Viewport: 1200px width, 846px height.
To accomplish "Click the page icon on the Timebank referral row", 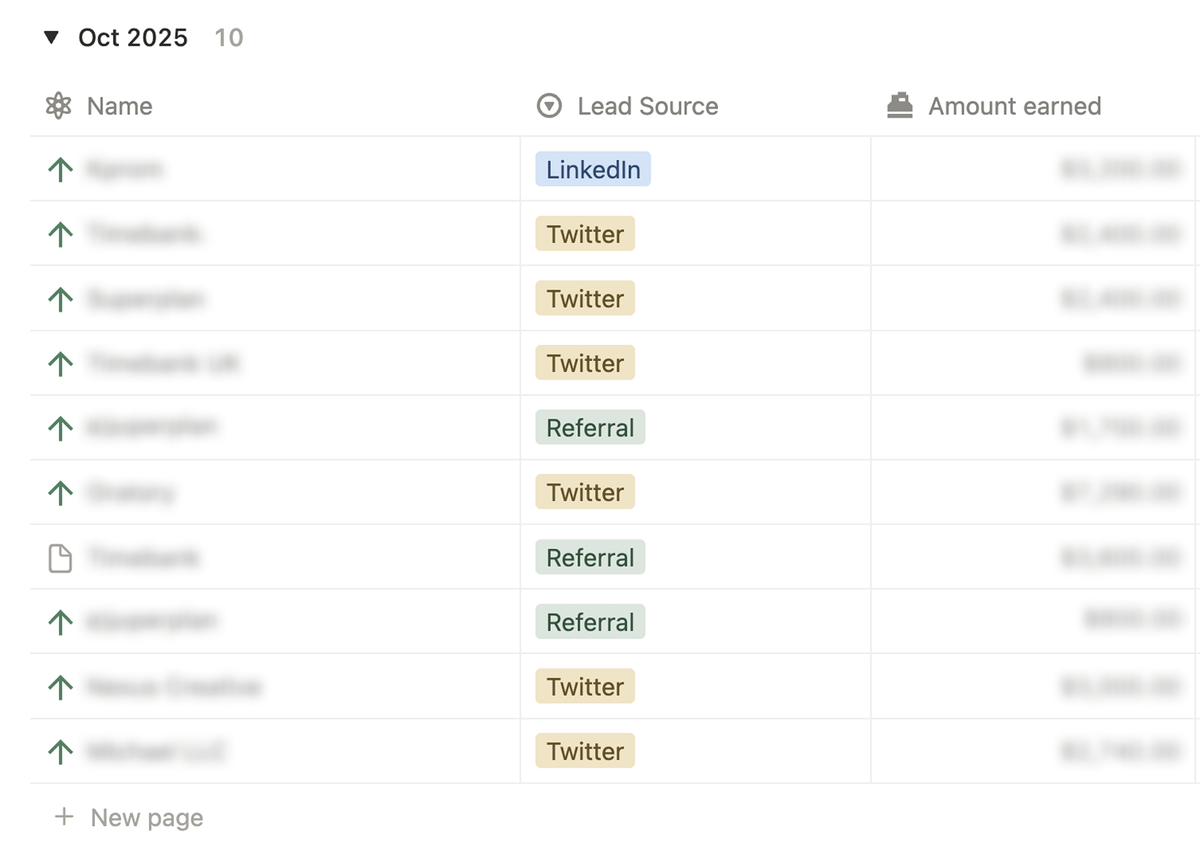I will point(60,557).
